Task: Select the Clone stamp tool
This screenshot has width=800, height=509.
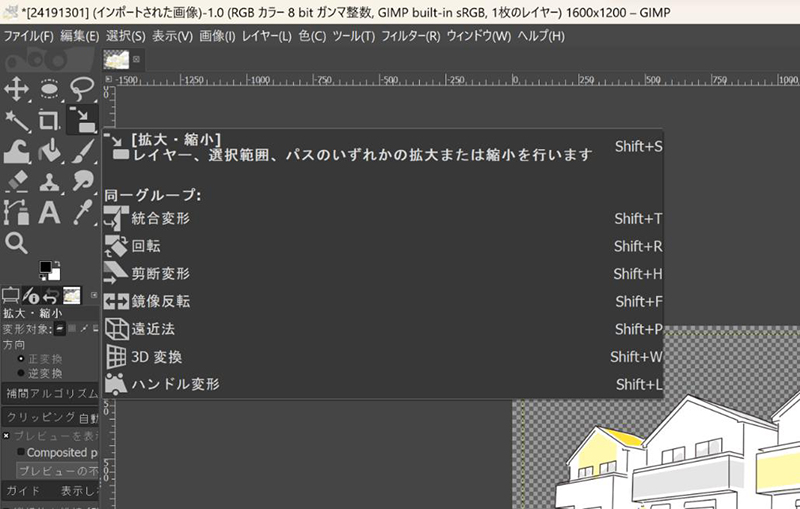Action: click(49, 182)
